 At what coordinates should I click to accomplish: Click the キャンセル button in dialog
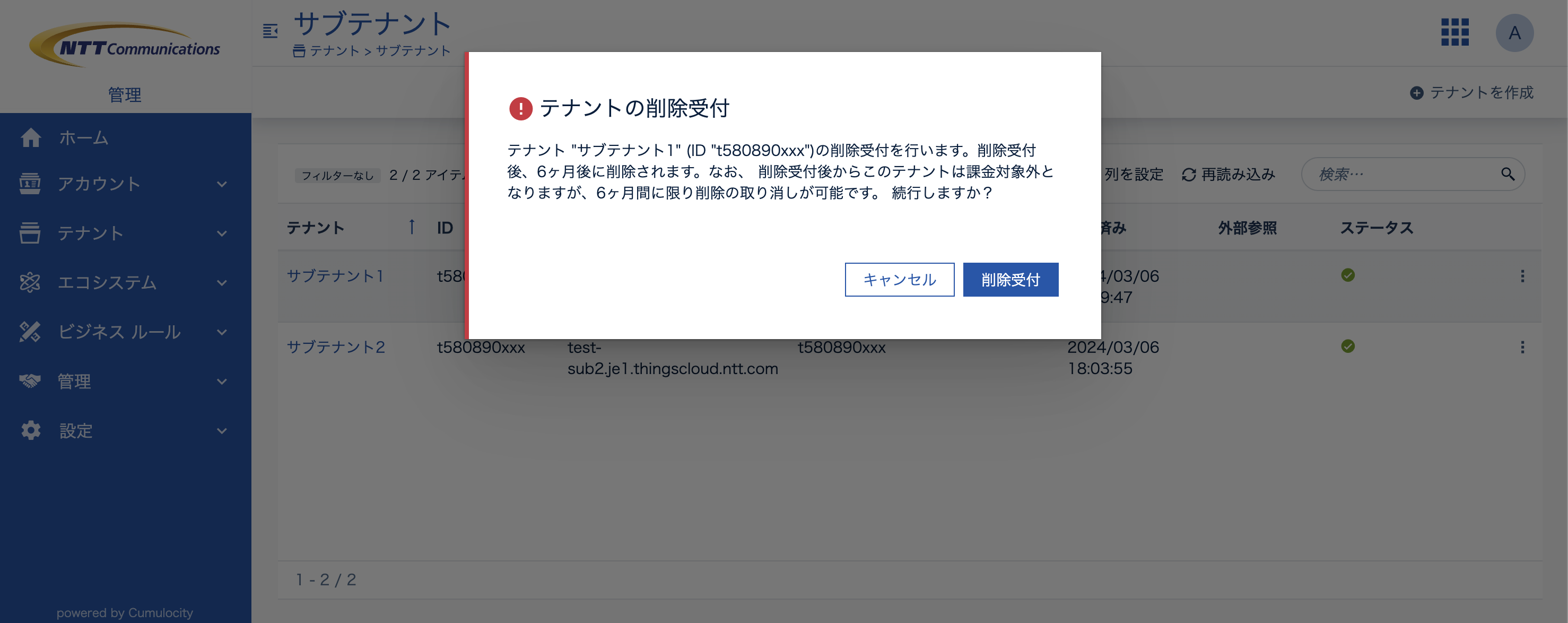(x=899, y=280)
